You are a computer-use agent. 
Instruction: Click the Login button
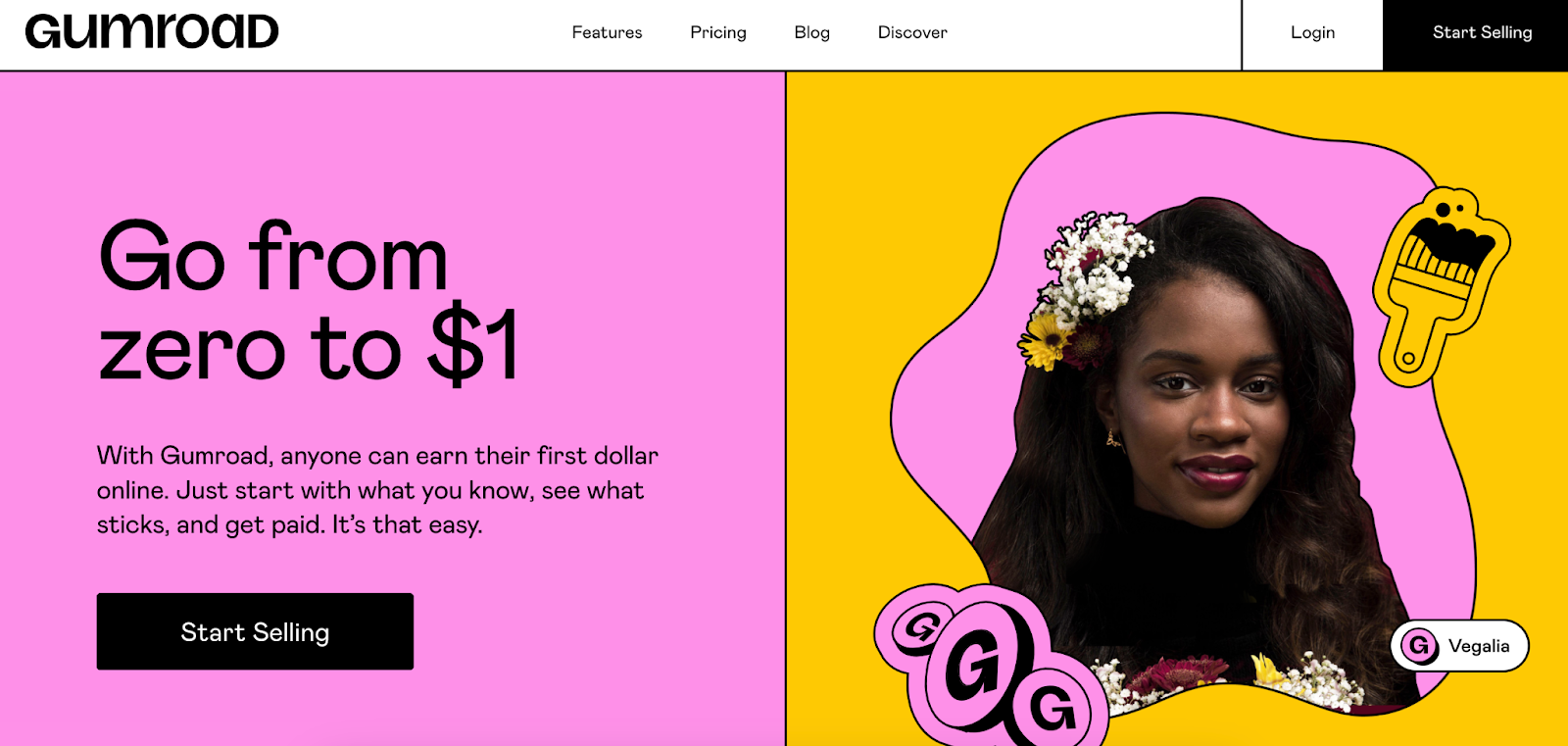click(1312, 32)
